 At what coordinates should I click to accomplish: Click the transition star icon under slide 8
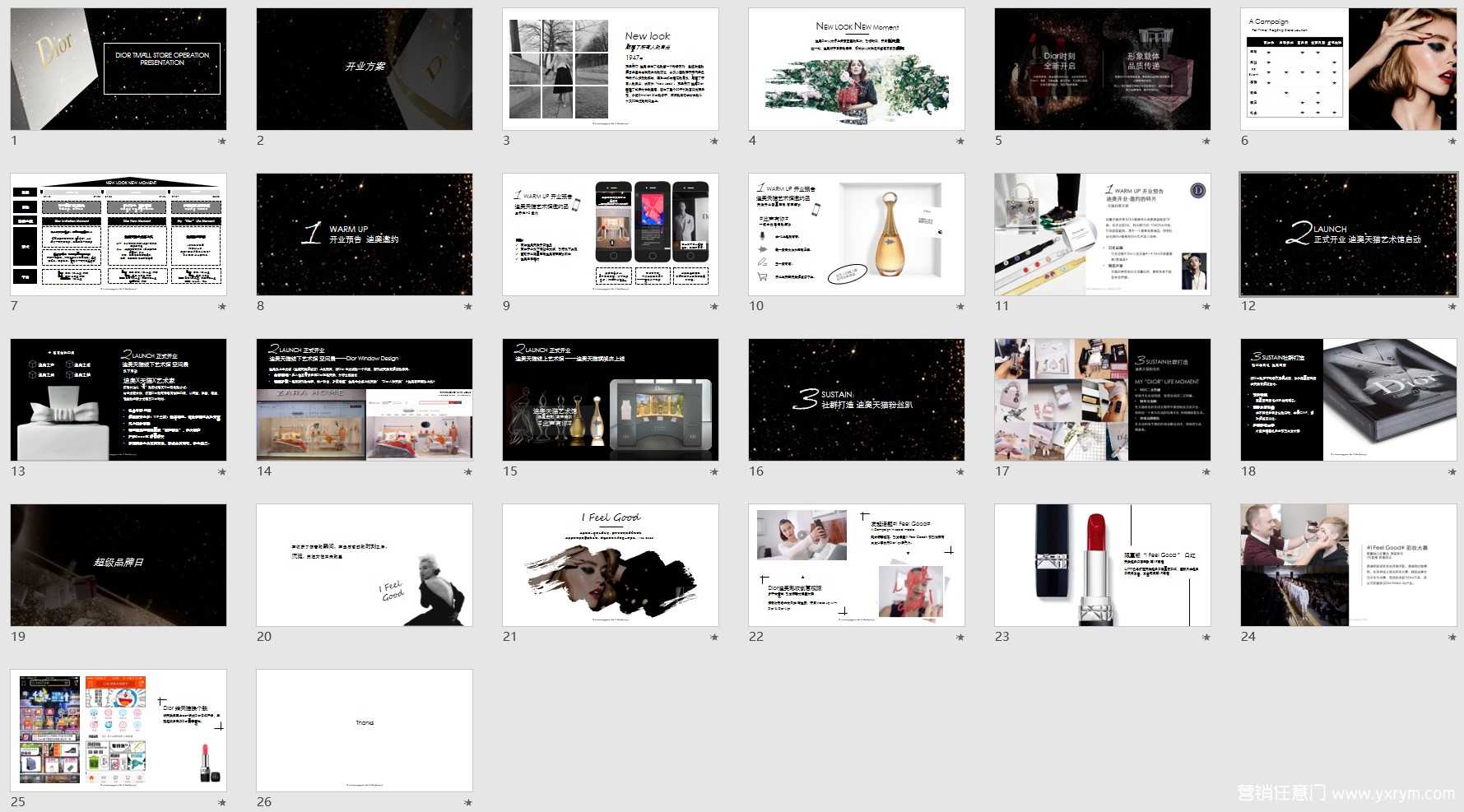point(468,307)
